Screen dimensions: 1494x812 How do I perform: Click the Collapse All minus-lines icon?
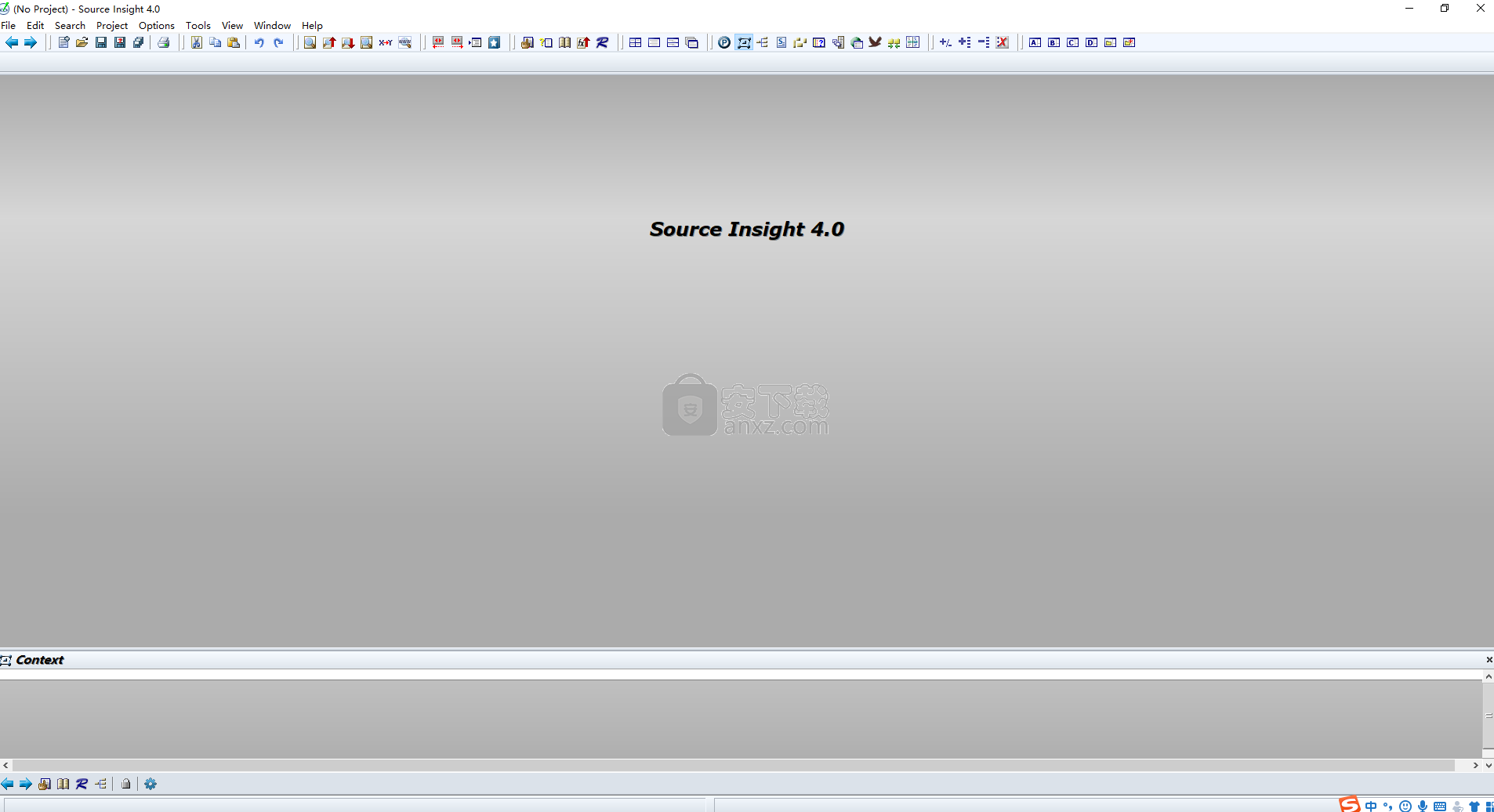click(x=984, y=42)
